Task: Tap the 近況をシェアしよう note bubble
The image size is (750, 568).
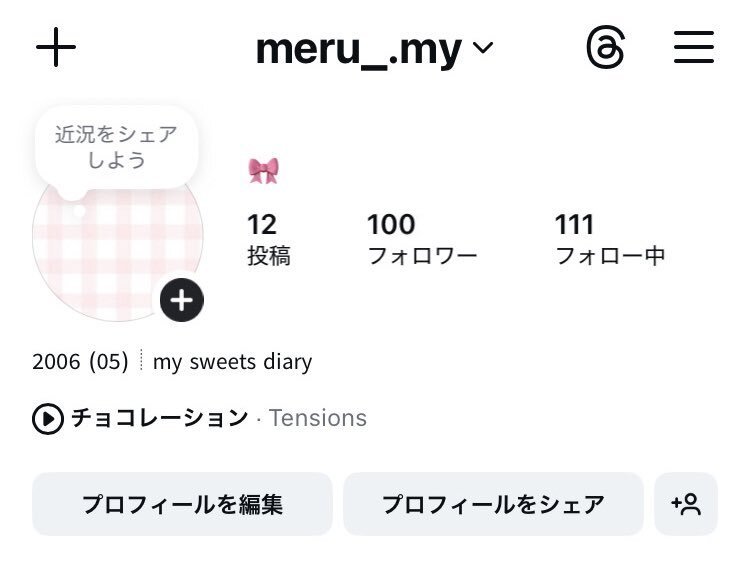Action: click(x=116, y=147)
